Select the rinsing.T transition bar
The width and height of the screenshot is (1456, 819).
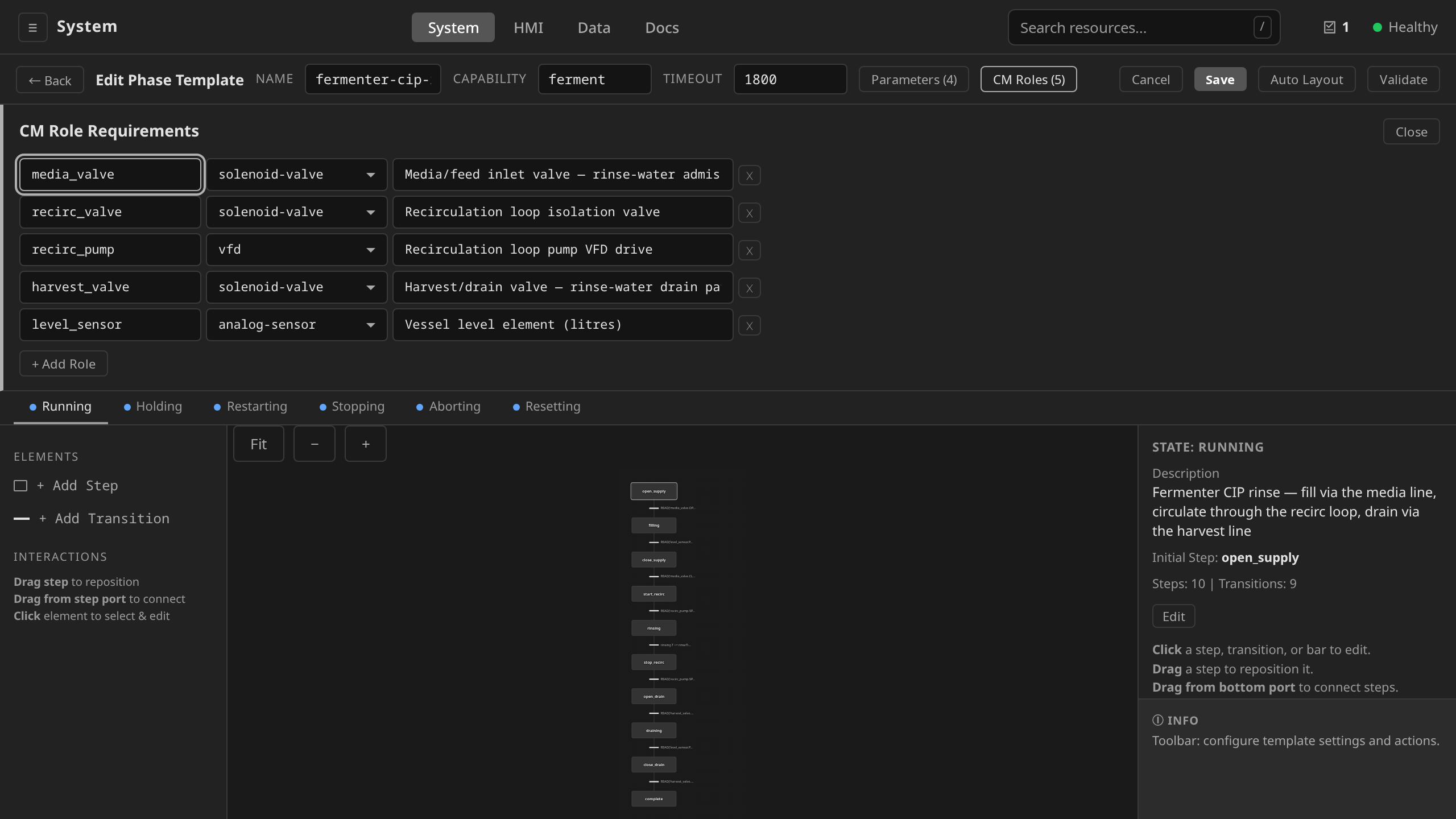(x=654, y=645)
